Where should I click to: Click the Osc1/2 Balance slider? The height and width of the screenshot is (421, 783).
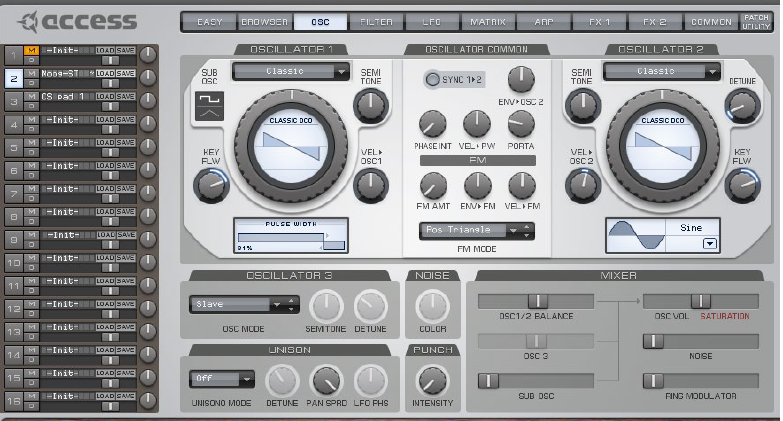click(536, 301)
